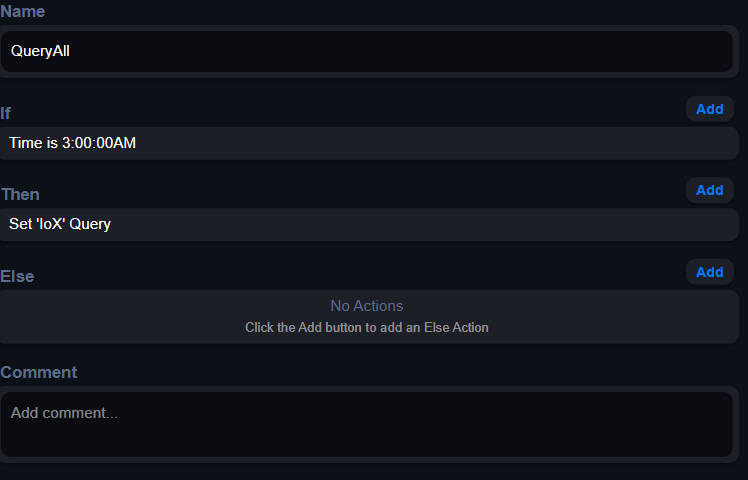Click the If section label
Viewport: 748px width, 480px height.
5,114
